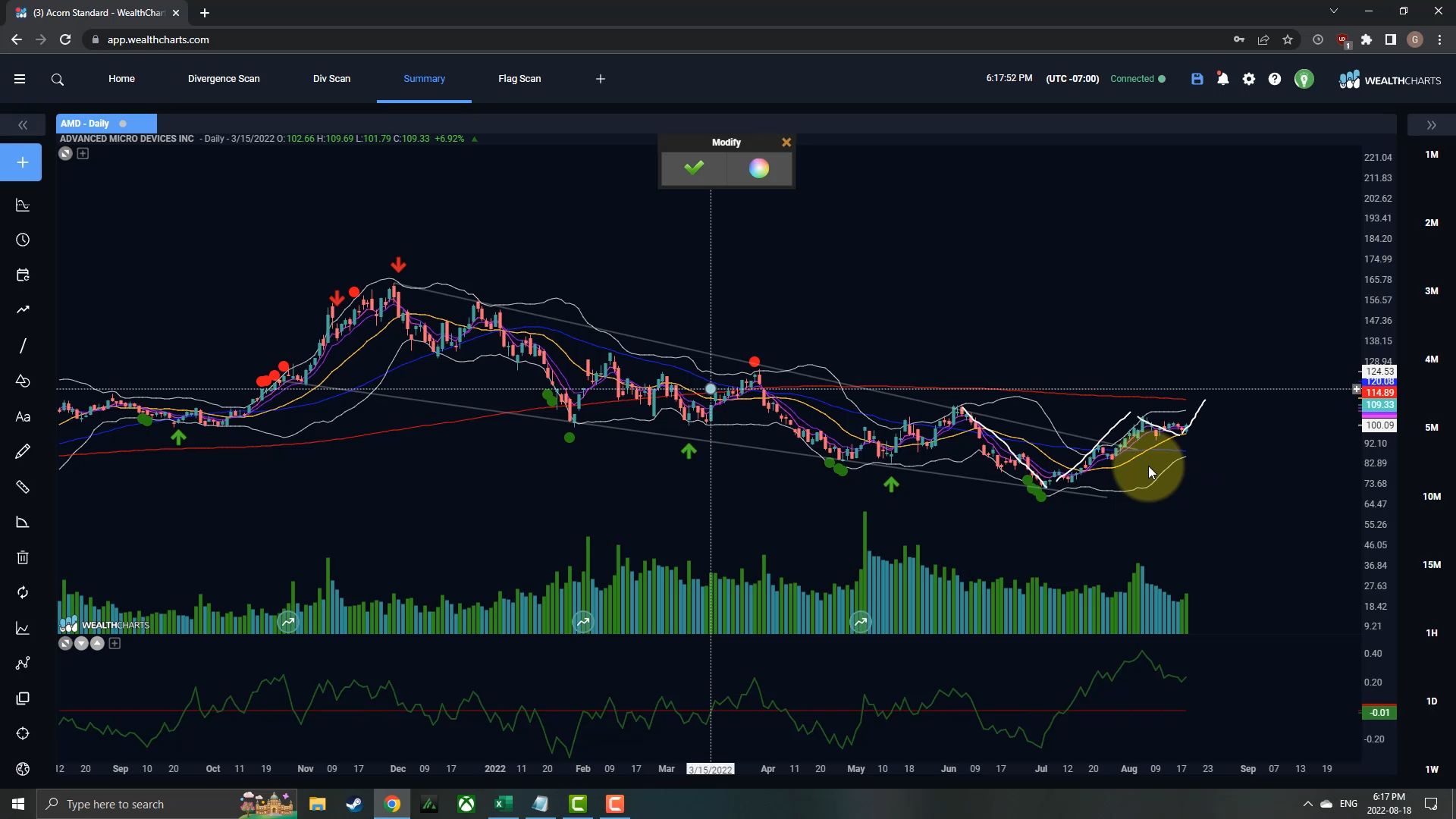This screenshot has height=819, width=1456.
Task: Click the UTC -07:00 timezone selector
Action: coord(1072,79)
